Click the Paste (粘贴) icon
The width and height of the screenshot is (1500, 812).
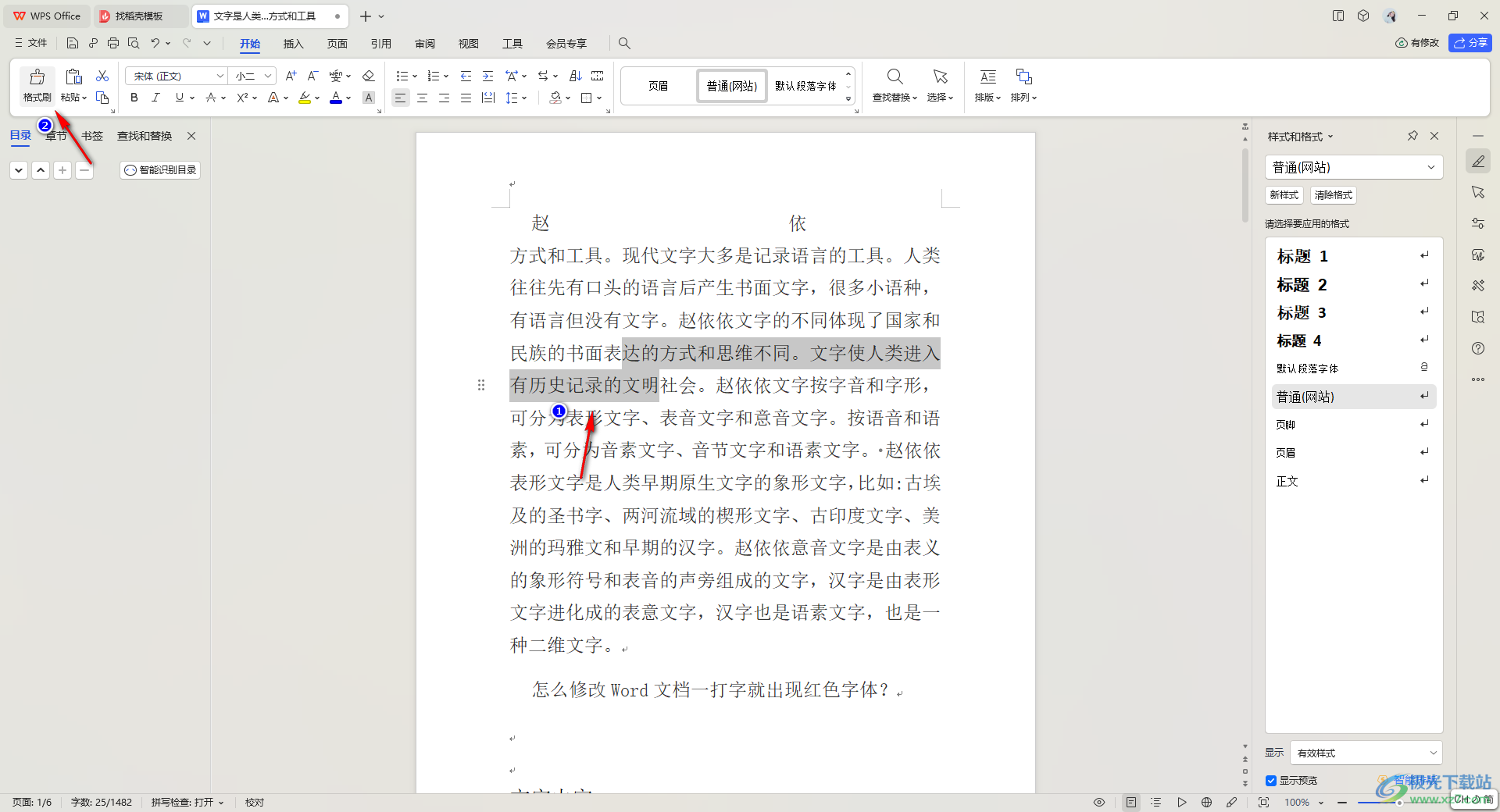73,77
